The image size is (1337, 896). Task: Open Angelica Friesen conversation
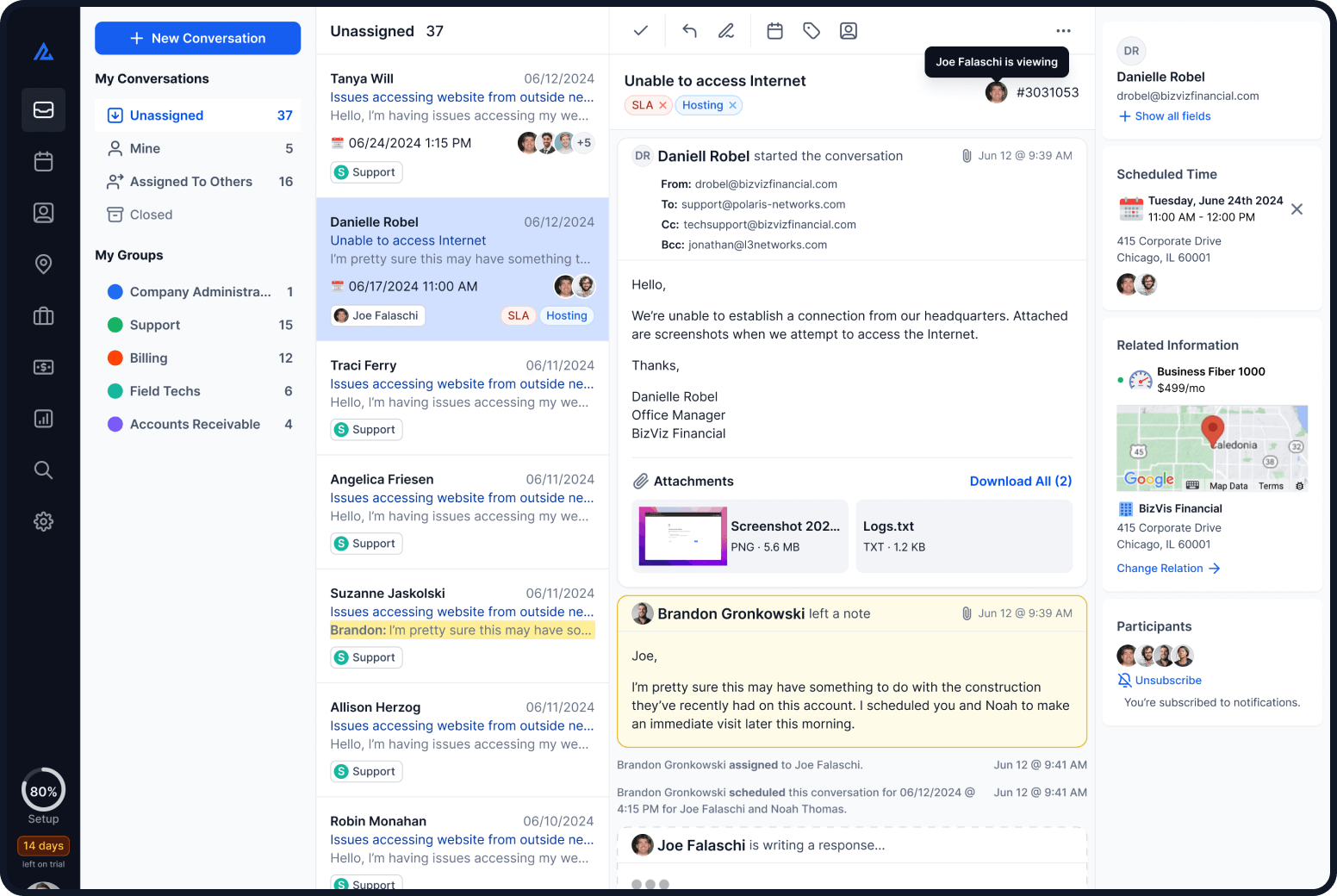pos(463,512)
